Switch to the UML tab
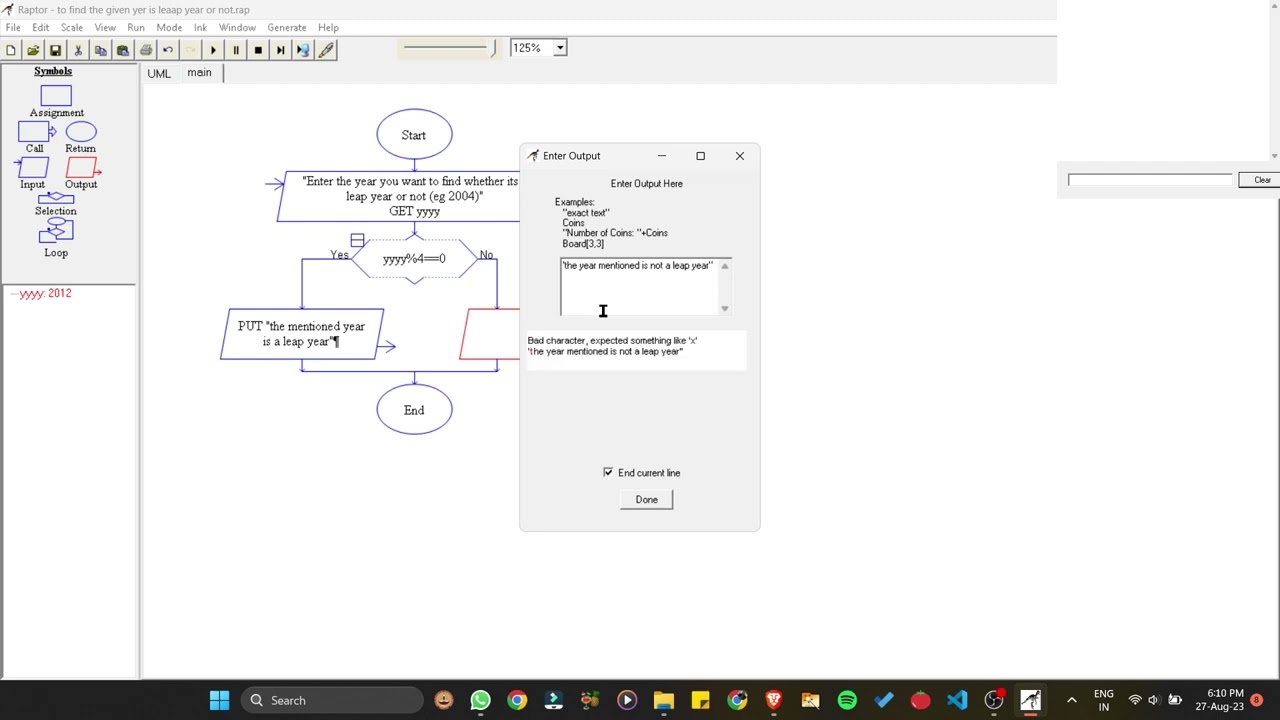This screenshot has width=1280, height=720. (159, 73)
